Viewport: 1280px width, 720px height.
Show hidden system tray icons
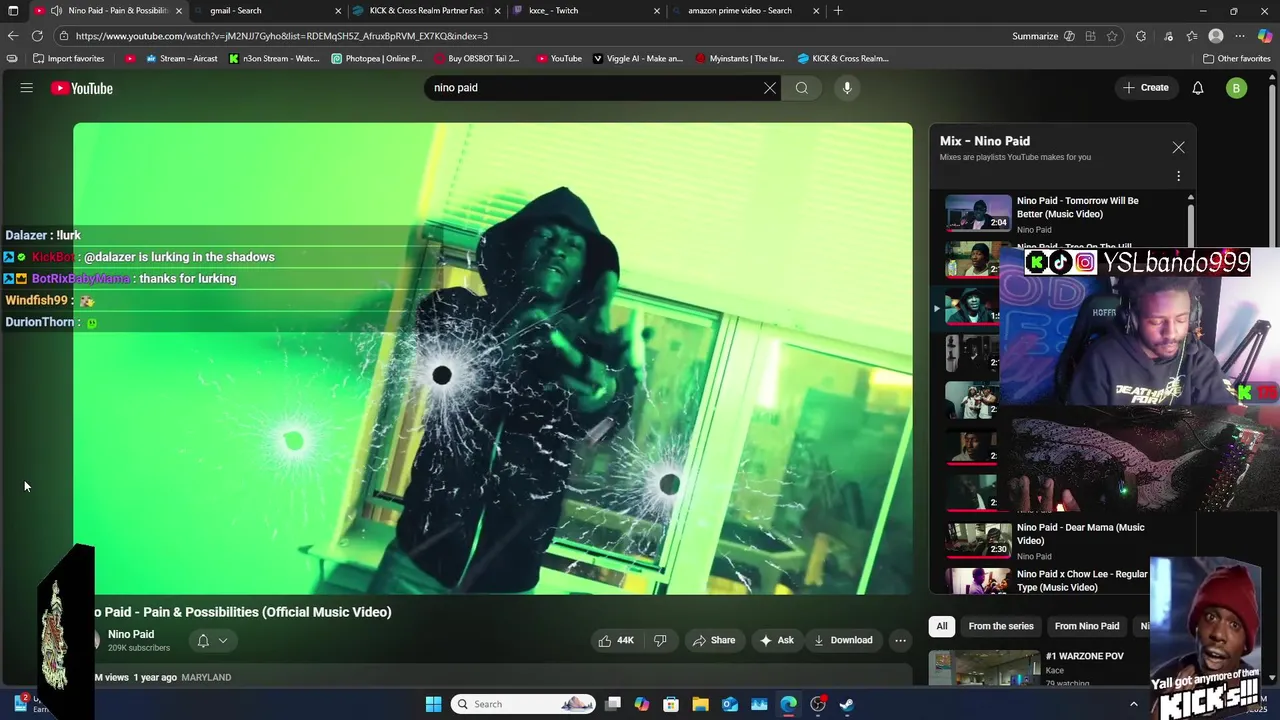click(1133, 704)
